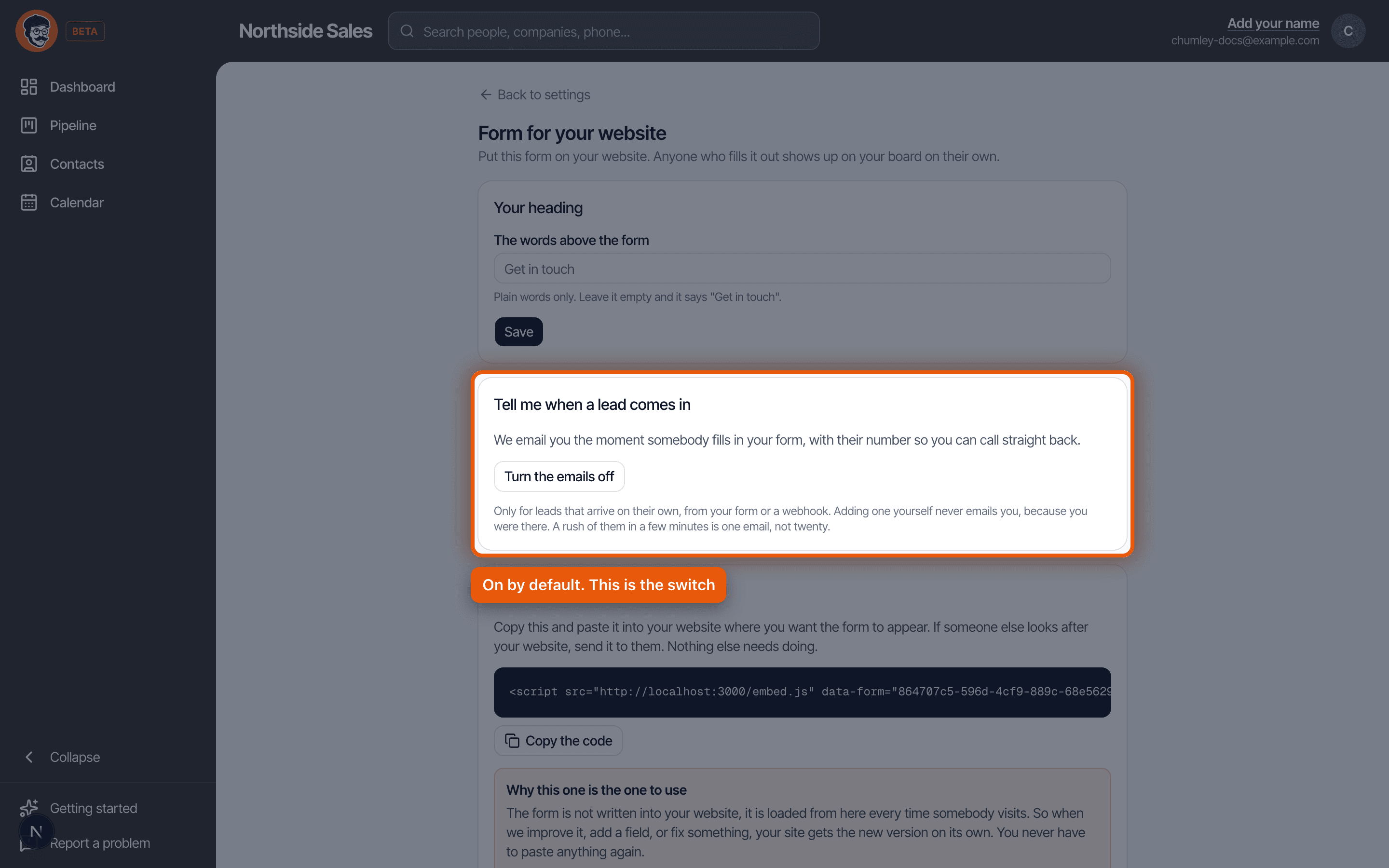Open the Contacts menu item

pyautogui.click(x=77, y=163)
